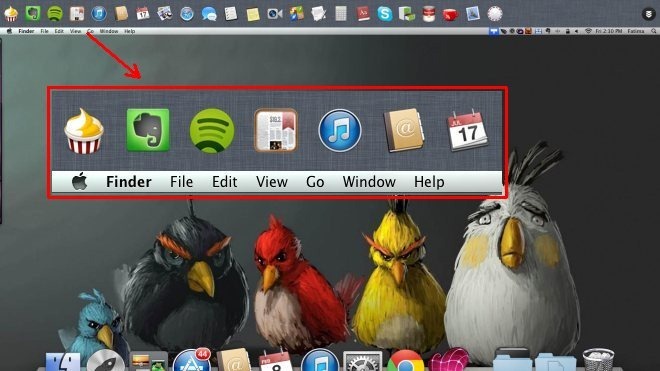Open the Trash in the Dock
Screen dimensions: 660x371
(599, 361)
